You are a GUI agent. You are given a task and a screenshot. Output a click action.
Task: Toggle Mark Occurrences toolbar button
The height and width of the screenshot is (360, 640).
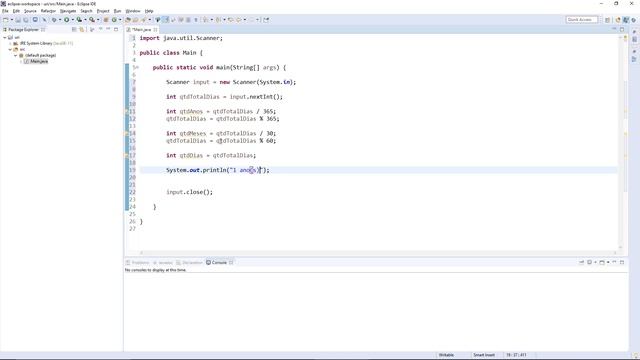[x=166, y=20]
